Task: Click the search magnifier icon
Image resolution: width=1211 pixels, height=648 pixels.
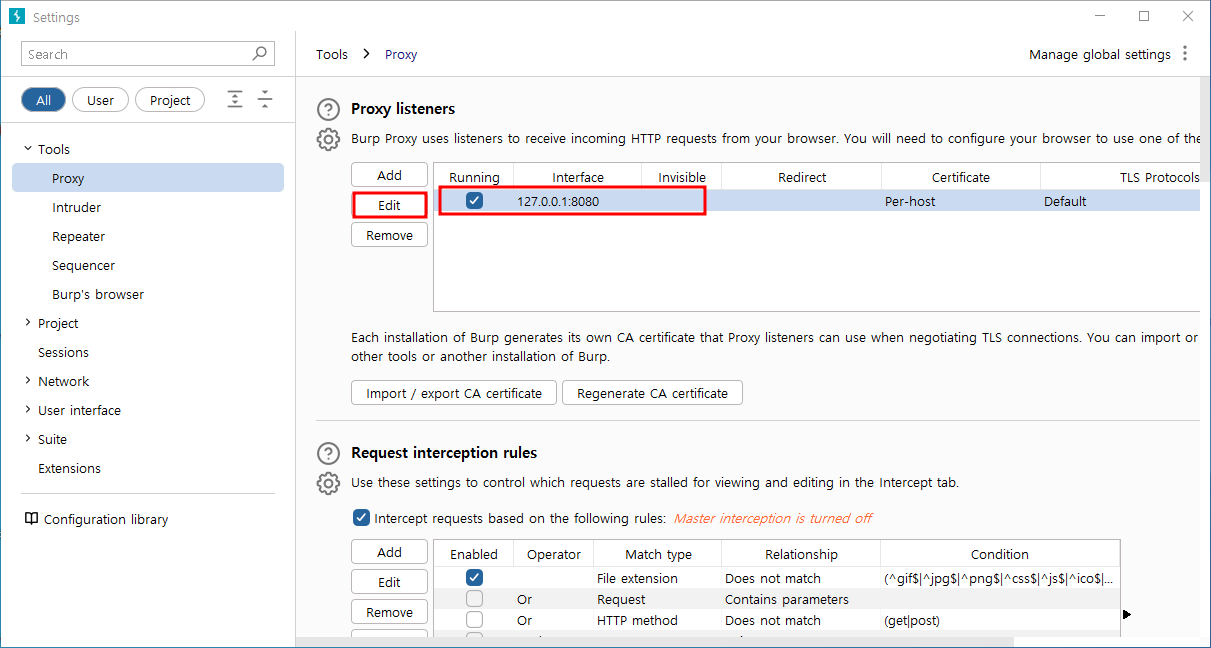Action: tap(260, 54)
